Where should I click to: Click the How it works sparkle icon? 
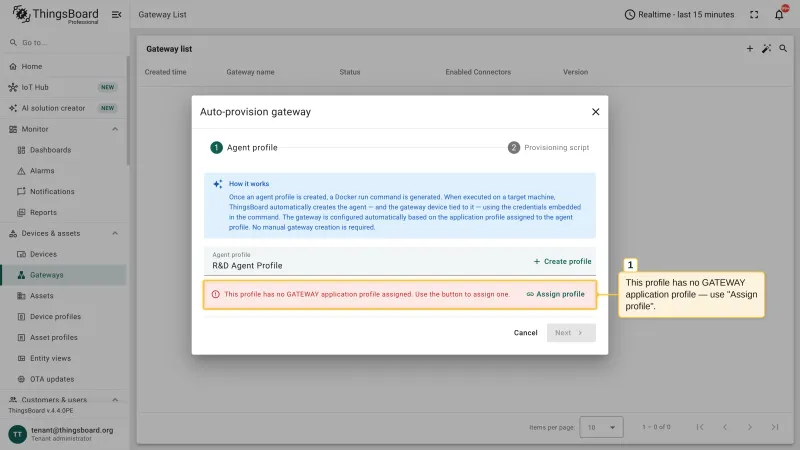pos(218,184)
